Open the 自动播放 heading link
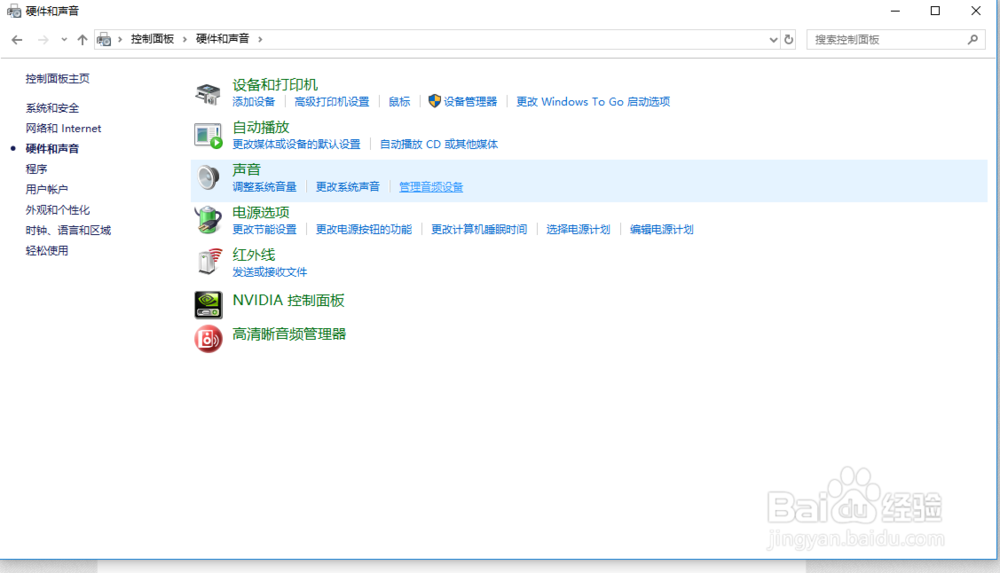The width and height of the screenshot is (1000, 573). point(261,127)
